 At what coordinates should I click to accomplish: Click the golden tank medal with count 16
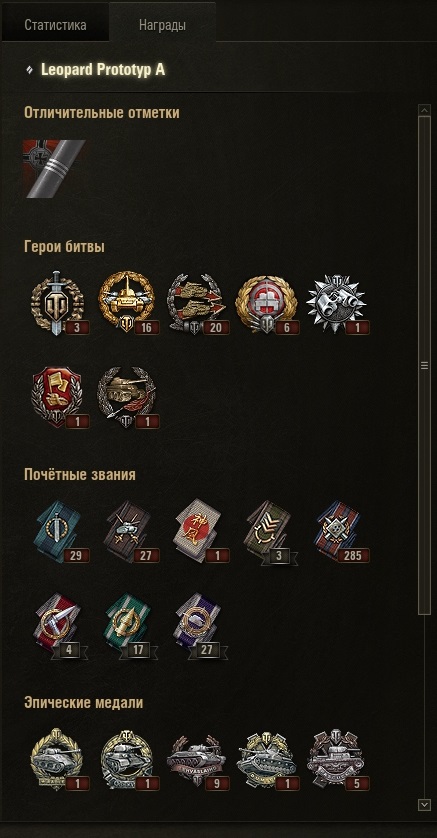point(128,302)
